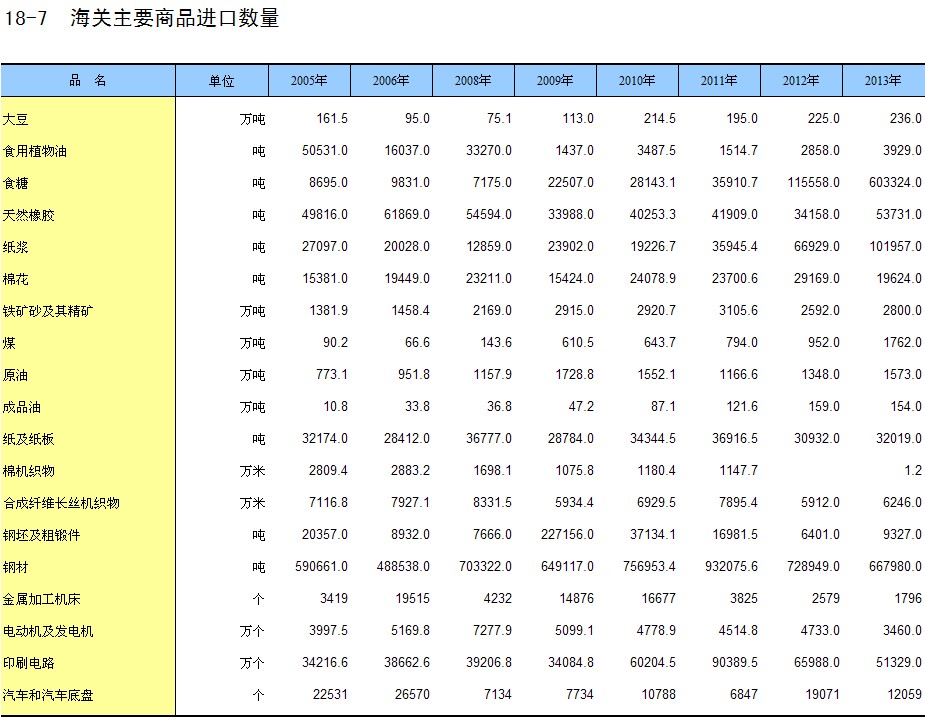Click the 2005年 column header
Image resolution: width=925 pixels, height=717 pixels.
309,80
